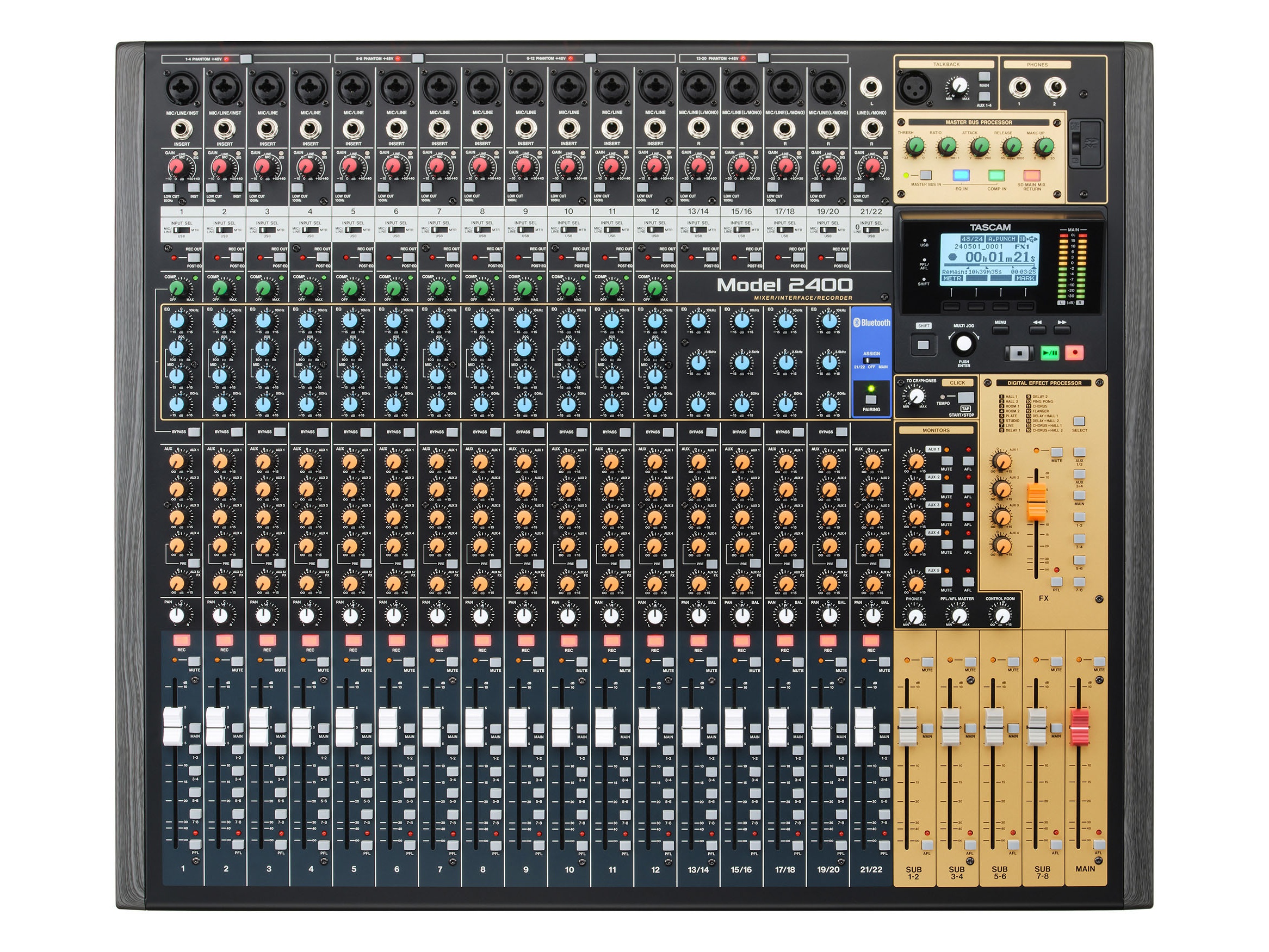Toggle the blue EQ IN button
1269x952 pixels.
pos(961,176)
